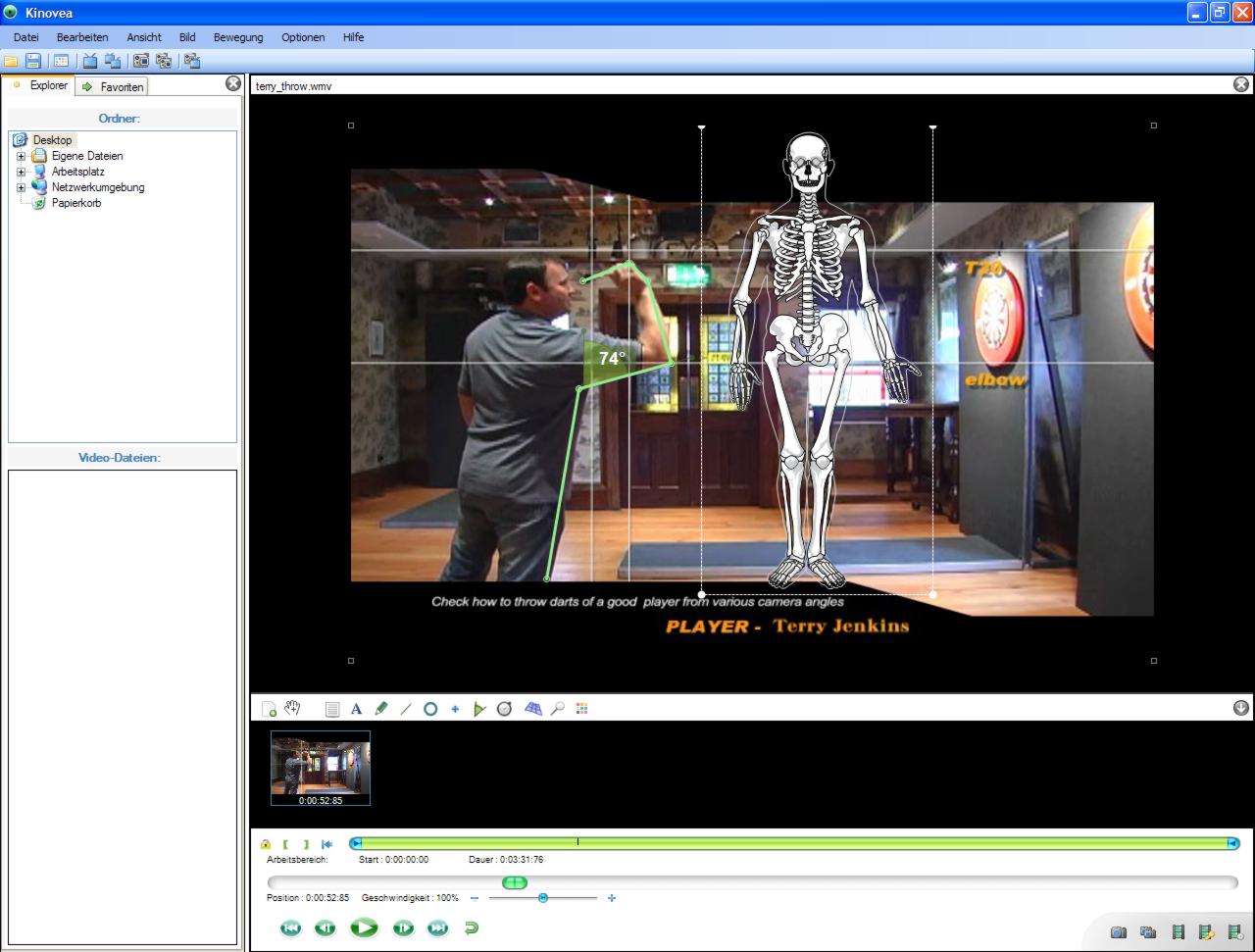Open the Ansicht menu
Image resolution: width=1255 pixels, height=952 pixels.
coord(144,37)
